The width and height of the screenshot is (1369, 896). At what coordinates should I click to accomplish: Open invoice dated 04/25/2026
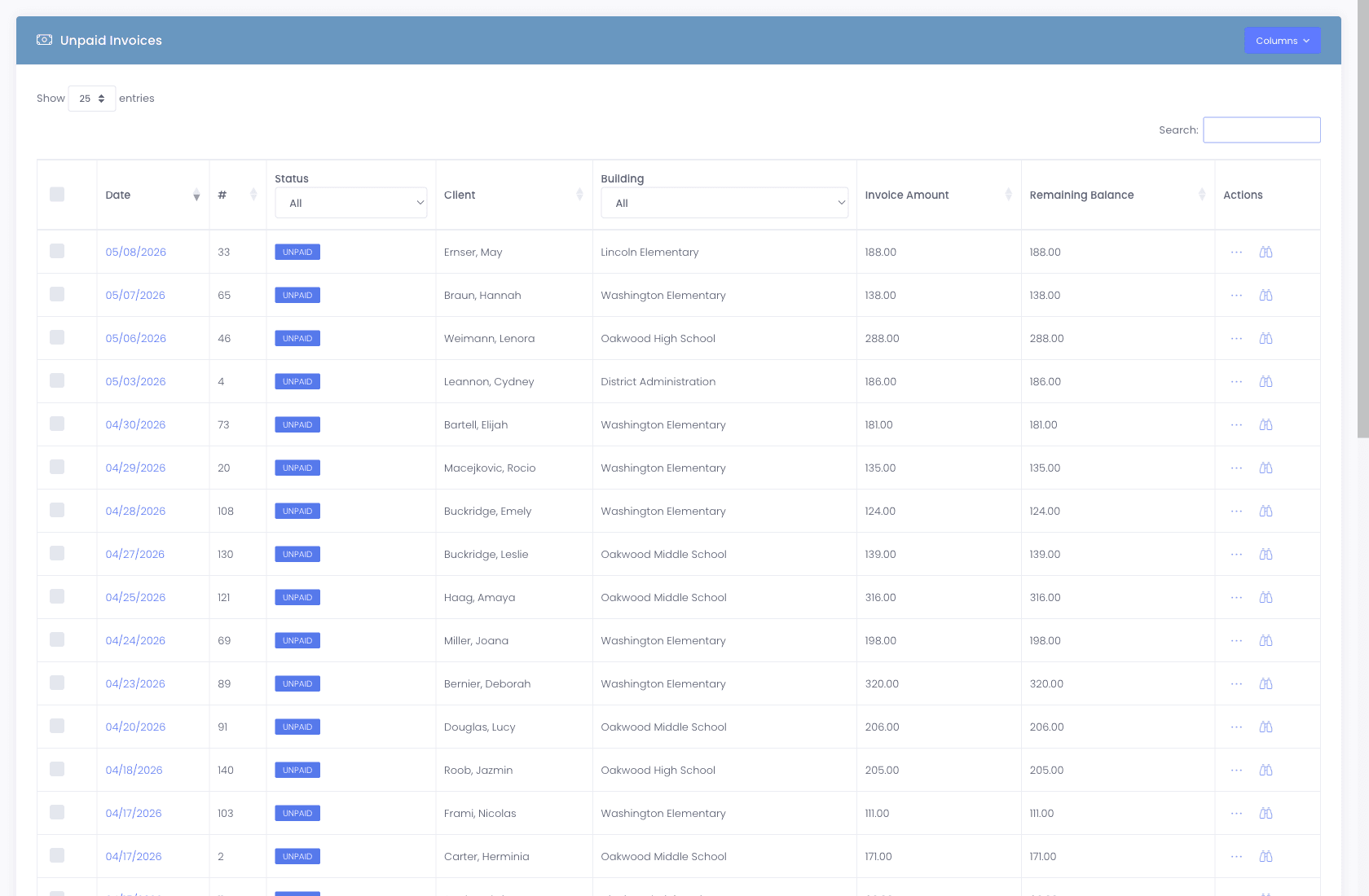coord(136,598)
